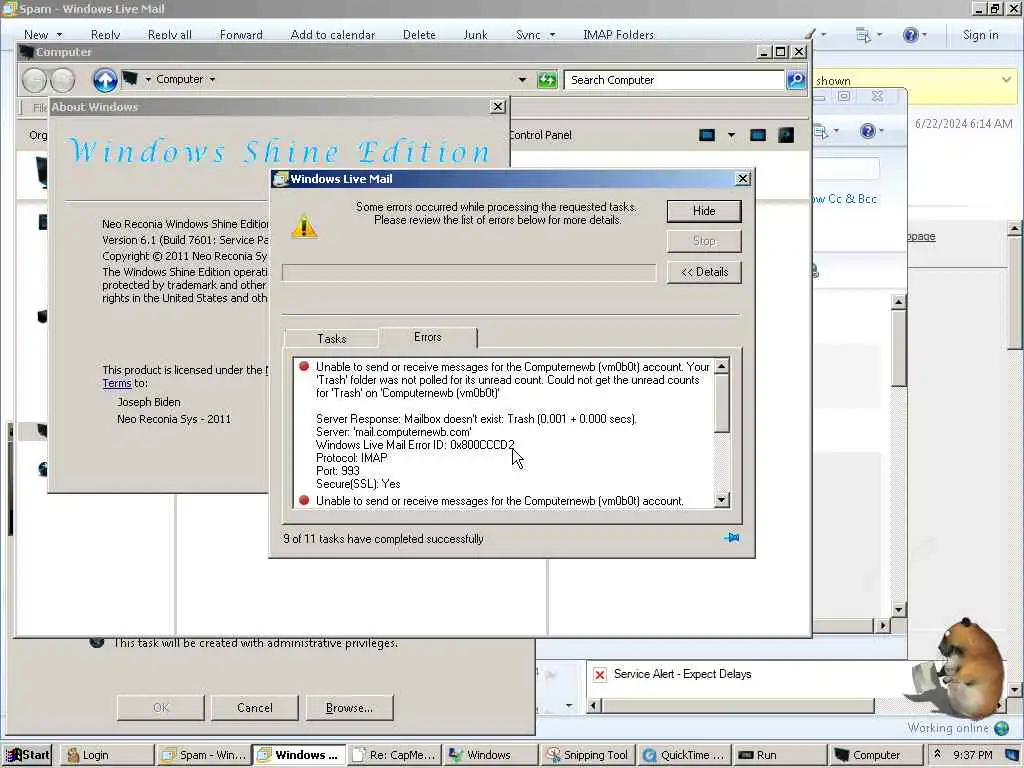Click the Up arrow icon in Computer window
Screen dimensions: 1024x768
[104, 80]
